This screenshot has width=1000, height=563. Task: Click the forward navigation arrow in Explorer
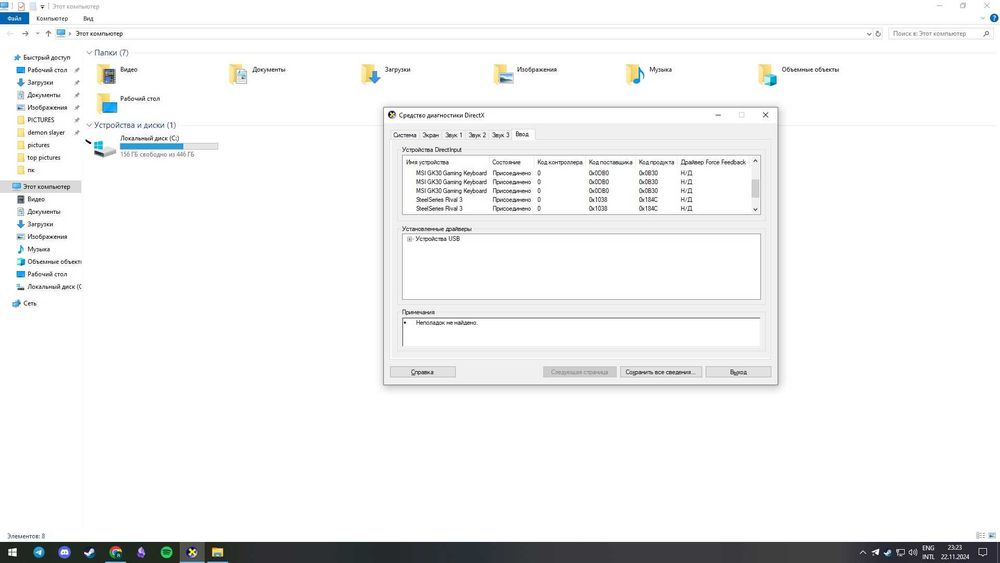pos(25,33)
